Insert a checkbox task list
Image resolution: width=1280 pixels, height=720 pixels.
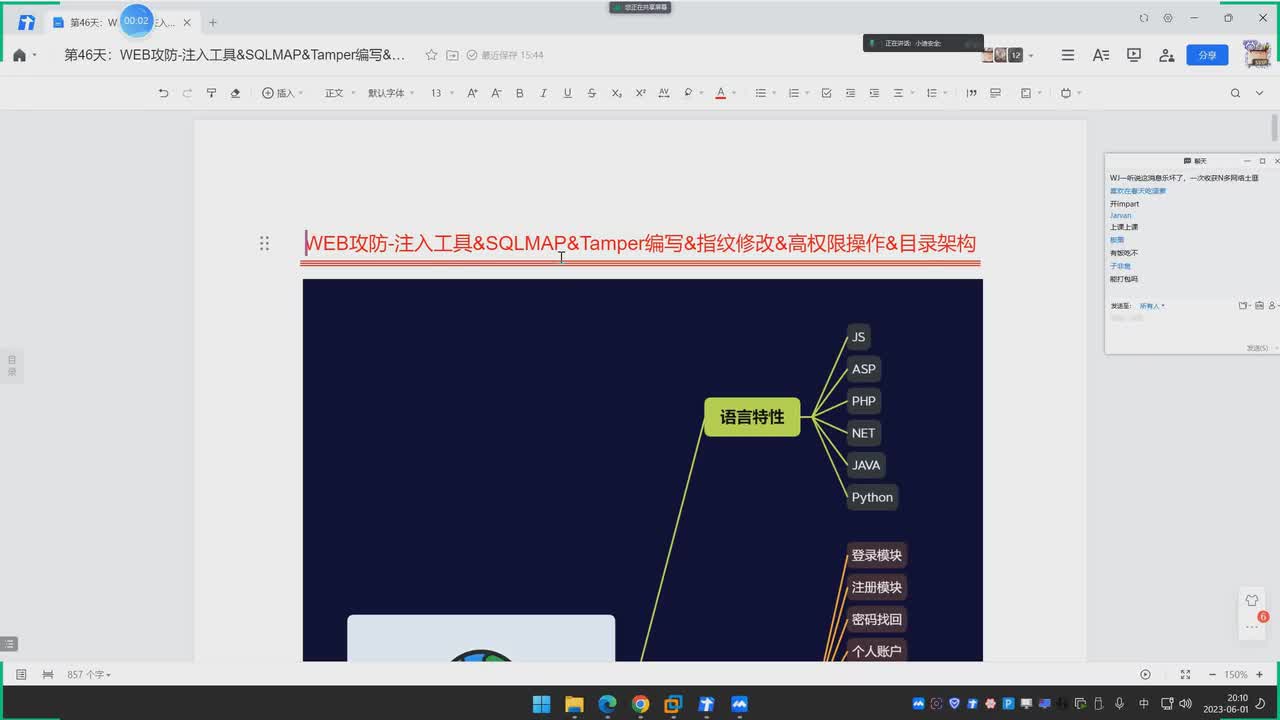pyautogui.click(x=826, y=93)
